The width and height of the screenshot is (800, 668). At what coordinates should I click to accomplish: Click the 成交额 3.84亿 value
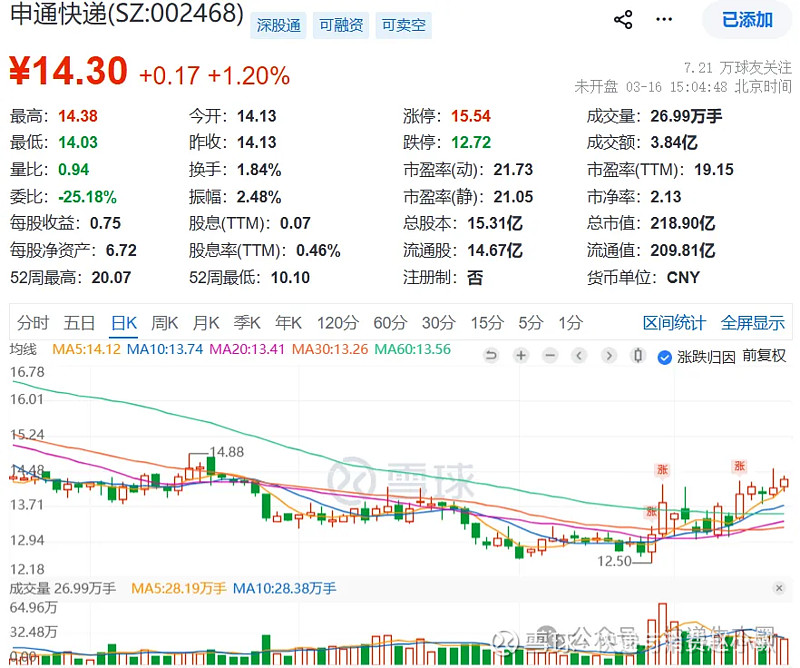[674, 142]
